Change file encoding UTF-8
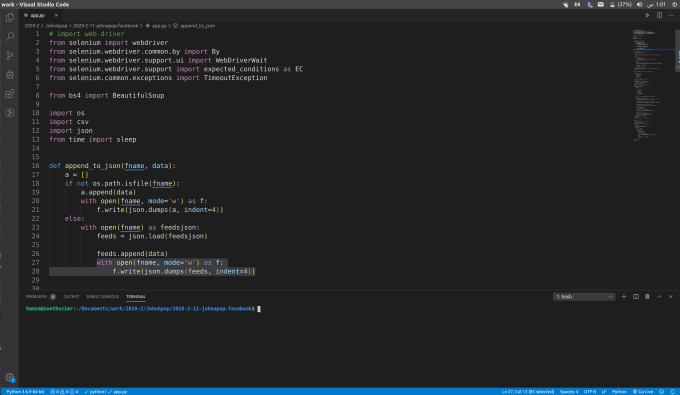Image resolution: width=680 pixels, height=395 pixels. (x=590, y=392)
